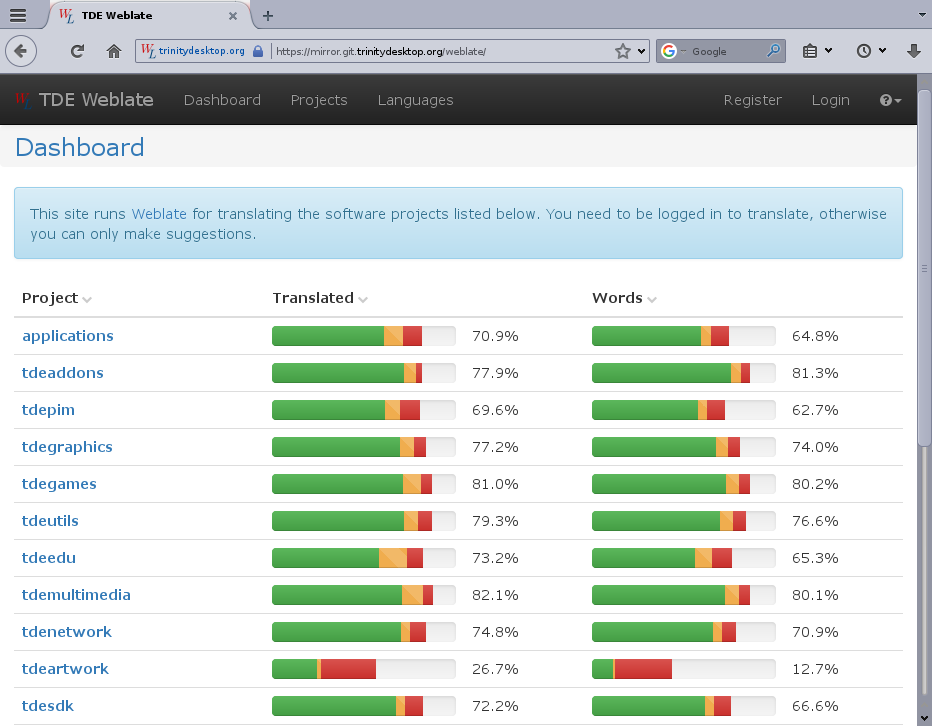
Task: Open the tdesdk project
Action: point(48,706)
